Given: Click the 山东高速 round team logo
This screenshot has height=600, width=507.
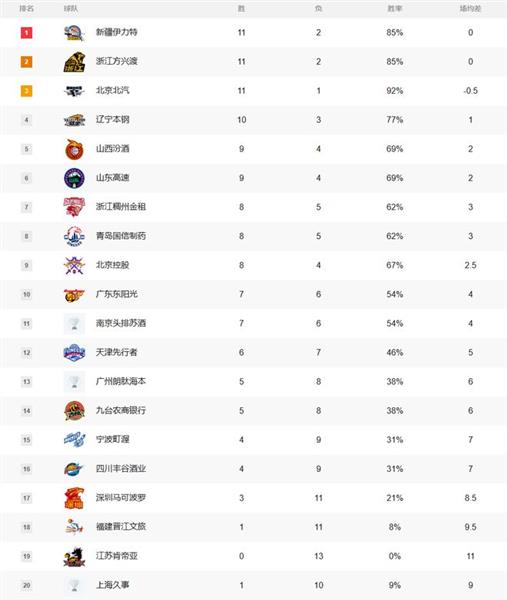Looking at the screenshot, I should [74, 178].
